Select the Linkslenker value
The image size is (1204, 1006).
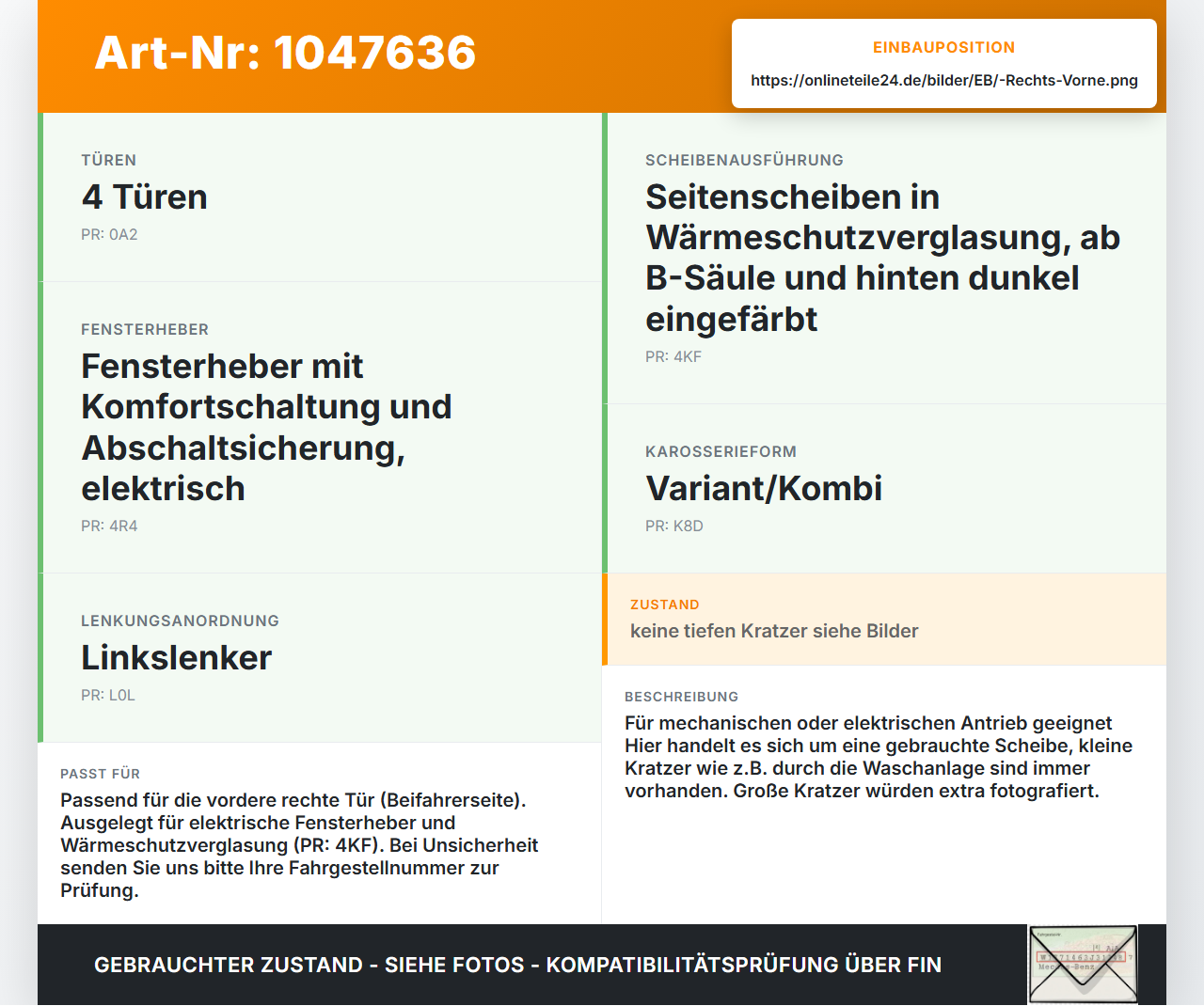point(177,657)
